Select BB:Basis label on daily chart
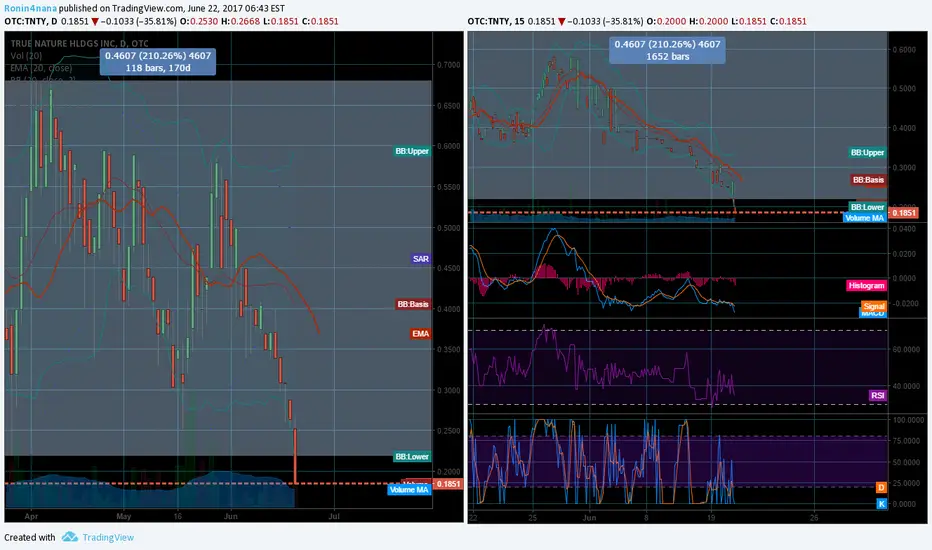Image resolution: width=932 pixels, height=550 pixels. [x=413, y=304]
